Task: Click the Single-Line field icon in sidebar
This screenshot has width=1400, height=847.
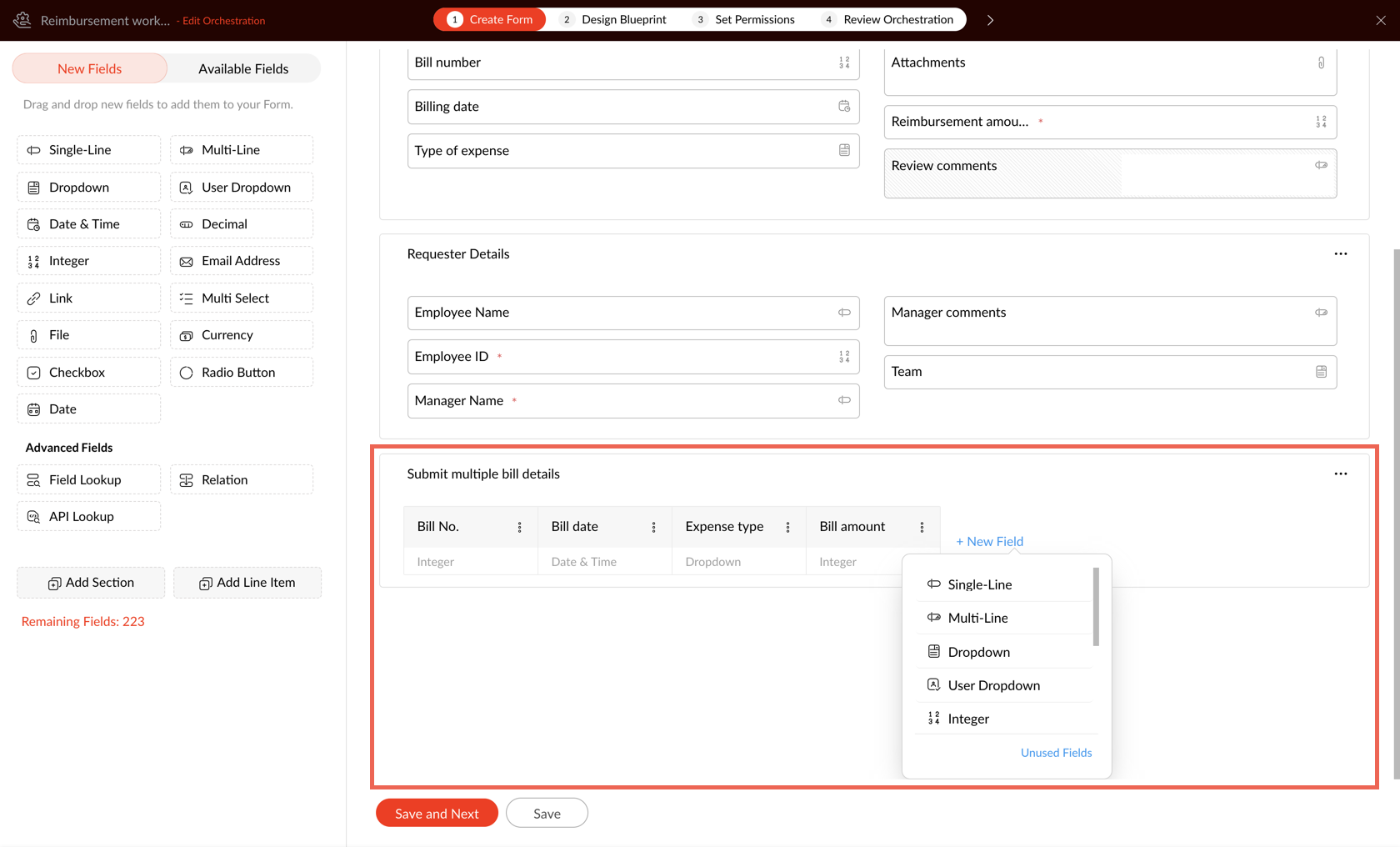Action: pos(33,150)
